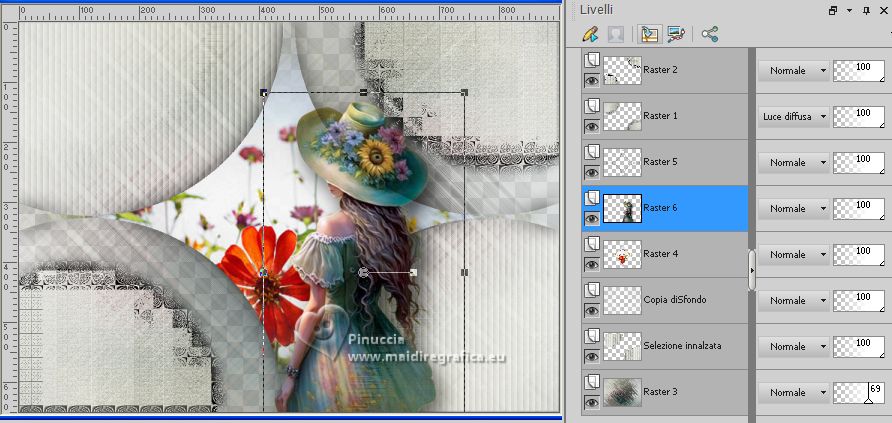Select the layer named Raster 4
The width and height of the screenshot is (892, 423).
660,254
